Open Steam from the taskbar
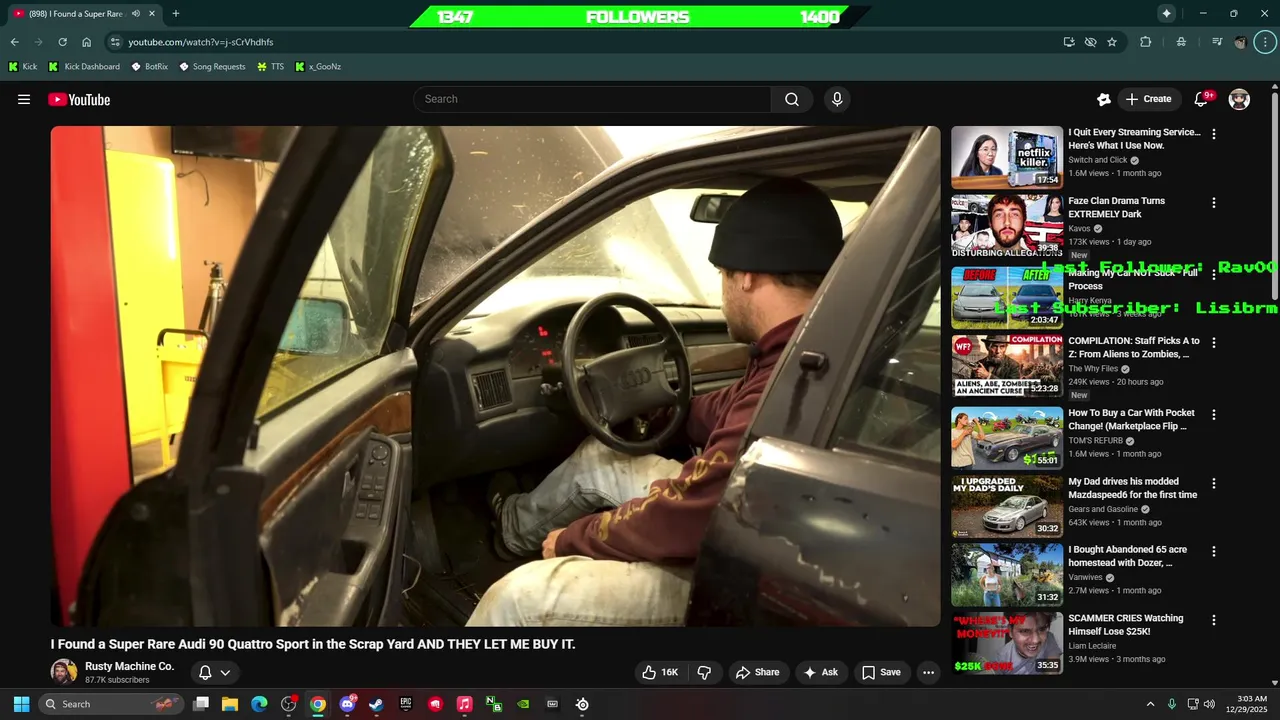Image resolution: width=1280 pixels, height=720 pixels. coord(376,704)
